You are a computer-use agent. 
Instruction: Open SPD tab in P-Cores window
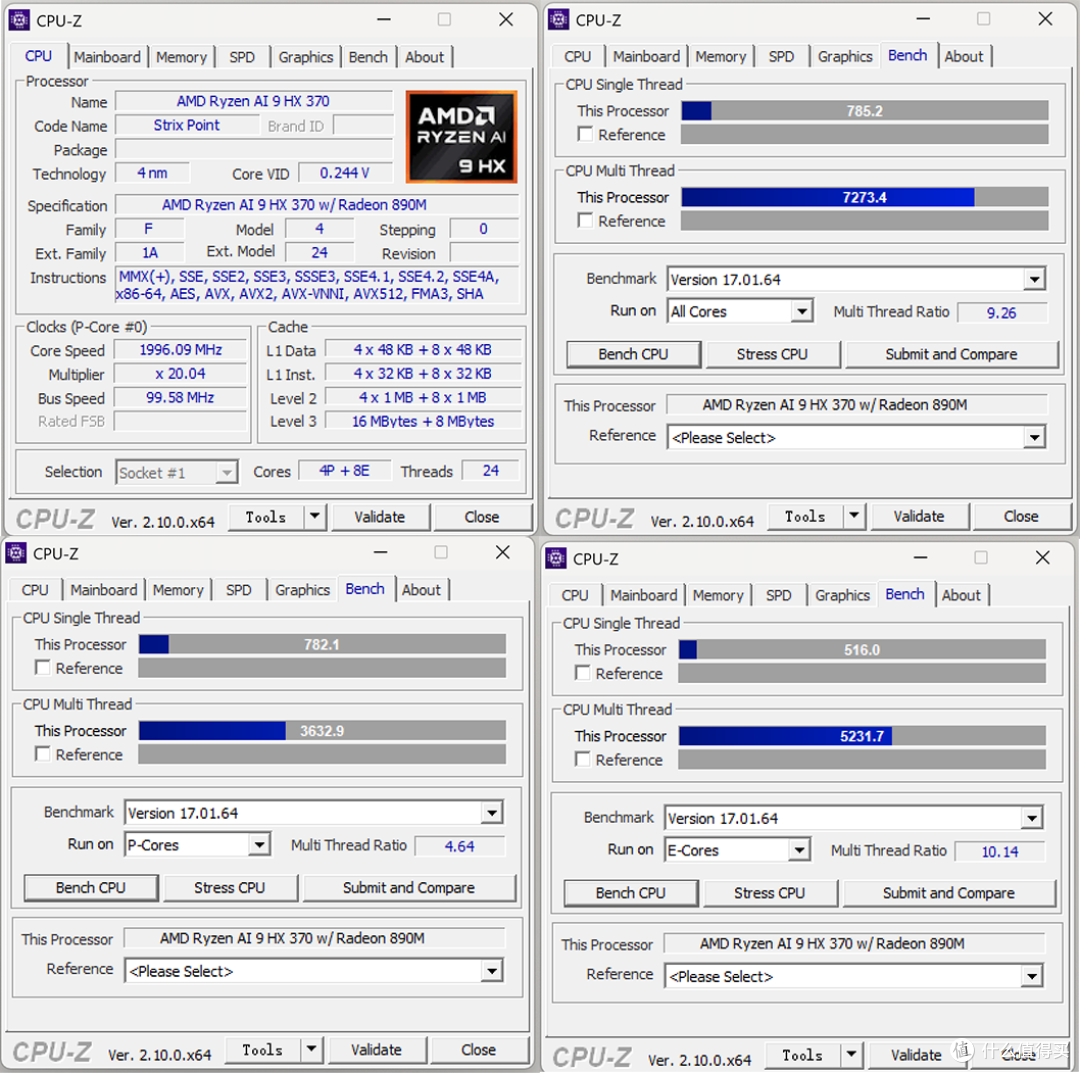238,590
